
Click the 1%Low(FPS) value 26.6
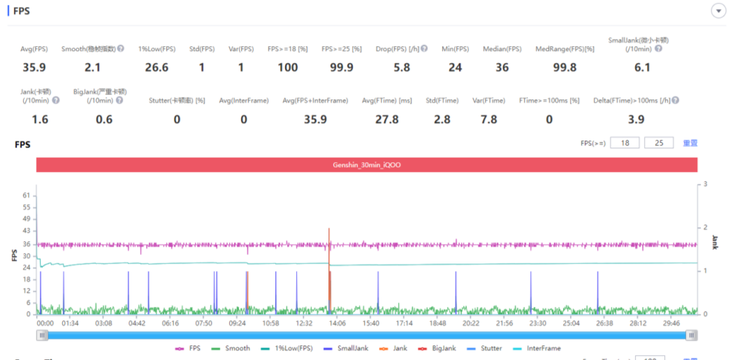156,68
